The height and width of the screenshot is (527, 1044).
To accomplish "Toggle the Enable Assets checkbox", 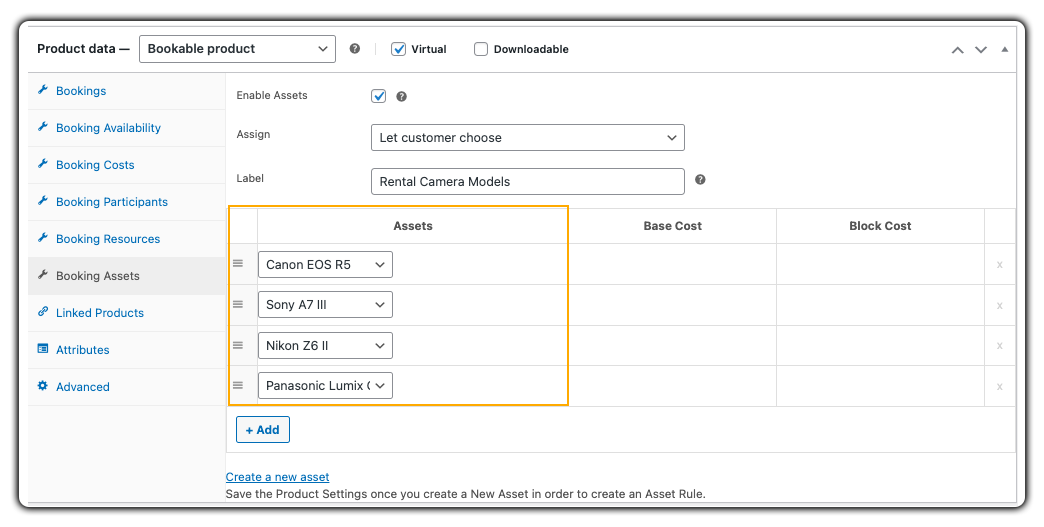I will [378, 96].
